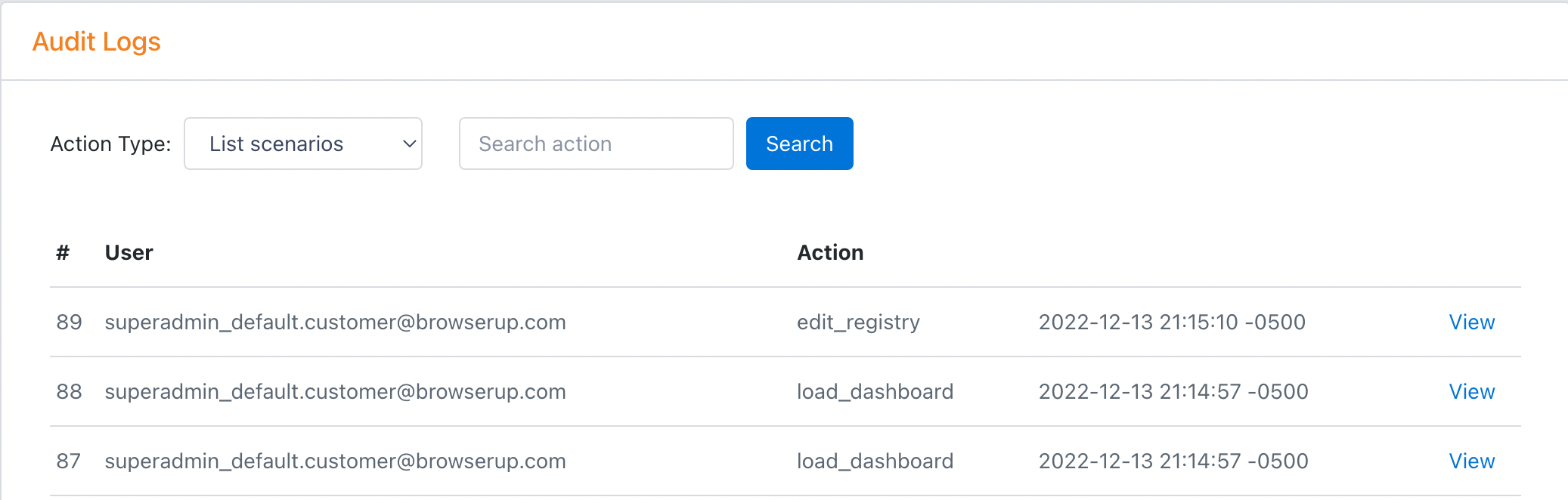Open the Action Type dropdown

[303, 144]
